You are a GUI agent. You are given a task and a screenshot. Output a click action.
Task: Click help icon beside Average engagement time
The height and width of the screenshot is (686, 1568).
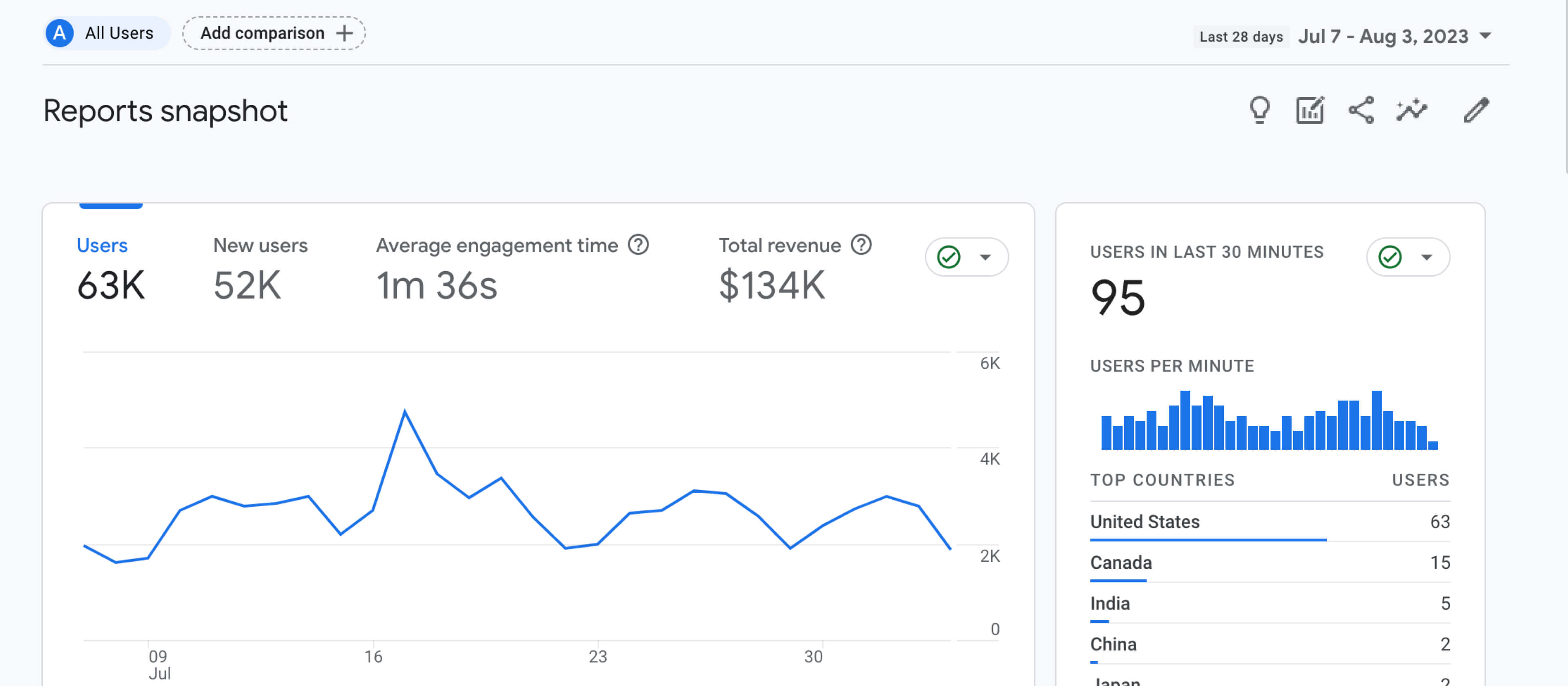[638, 245]
